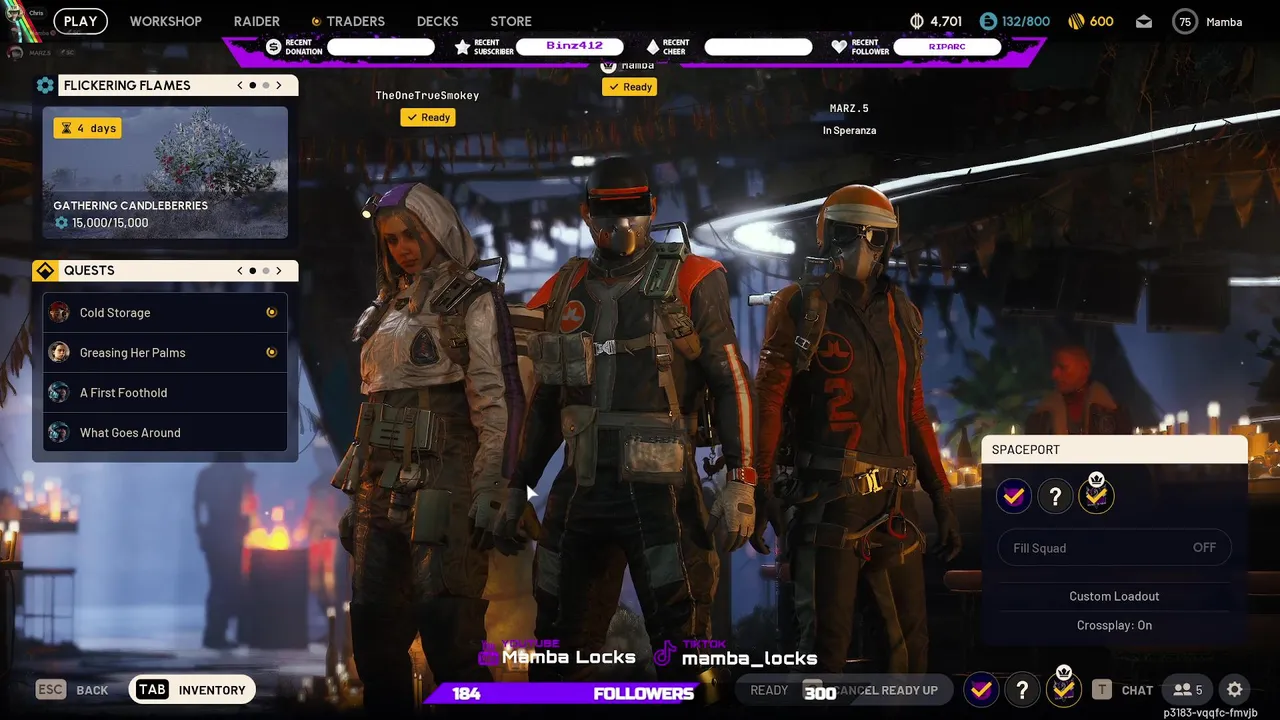Screen dimensions: 1280x720
Task: Open the STORE tab
Action: click(511, 21)
